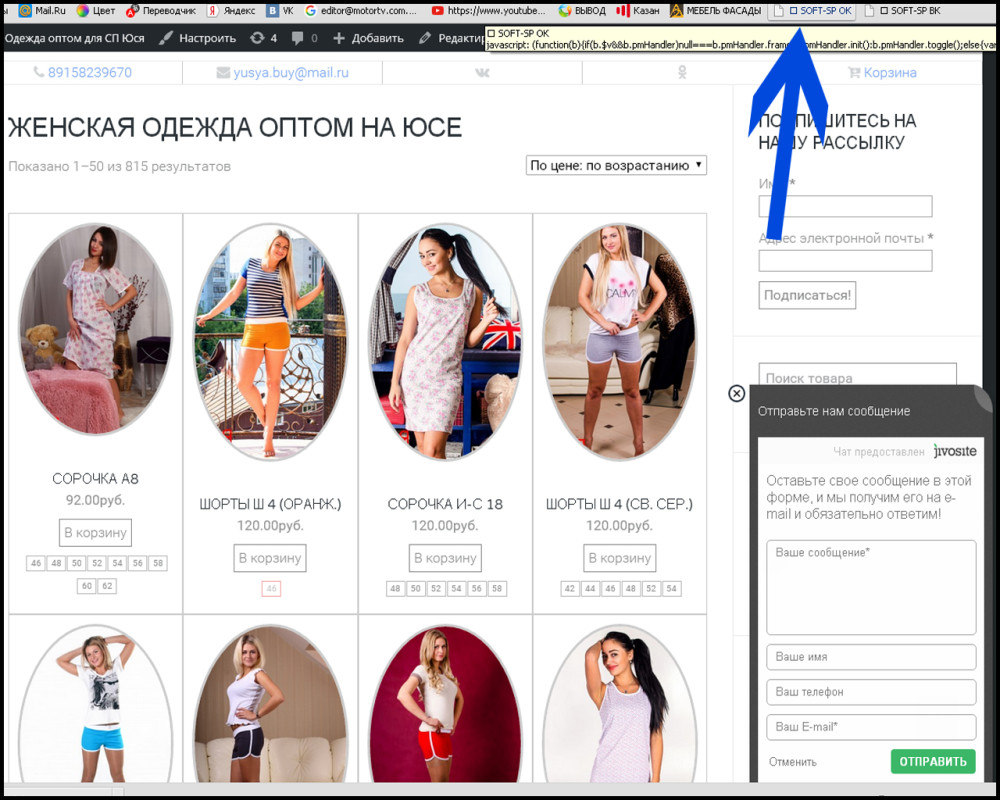The width and height of the screenshot is (1000, 800).
Task: Open the Шорты Ш 4 (св. сер.) title link
Action: click(x=619, y=504)
